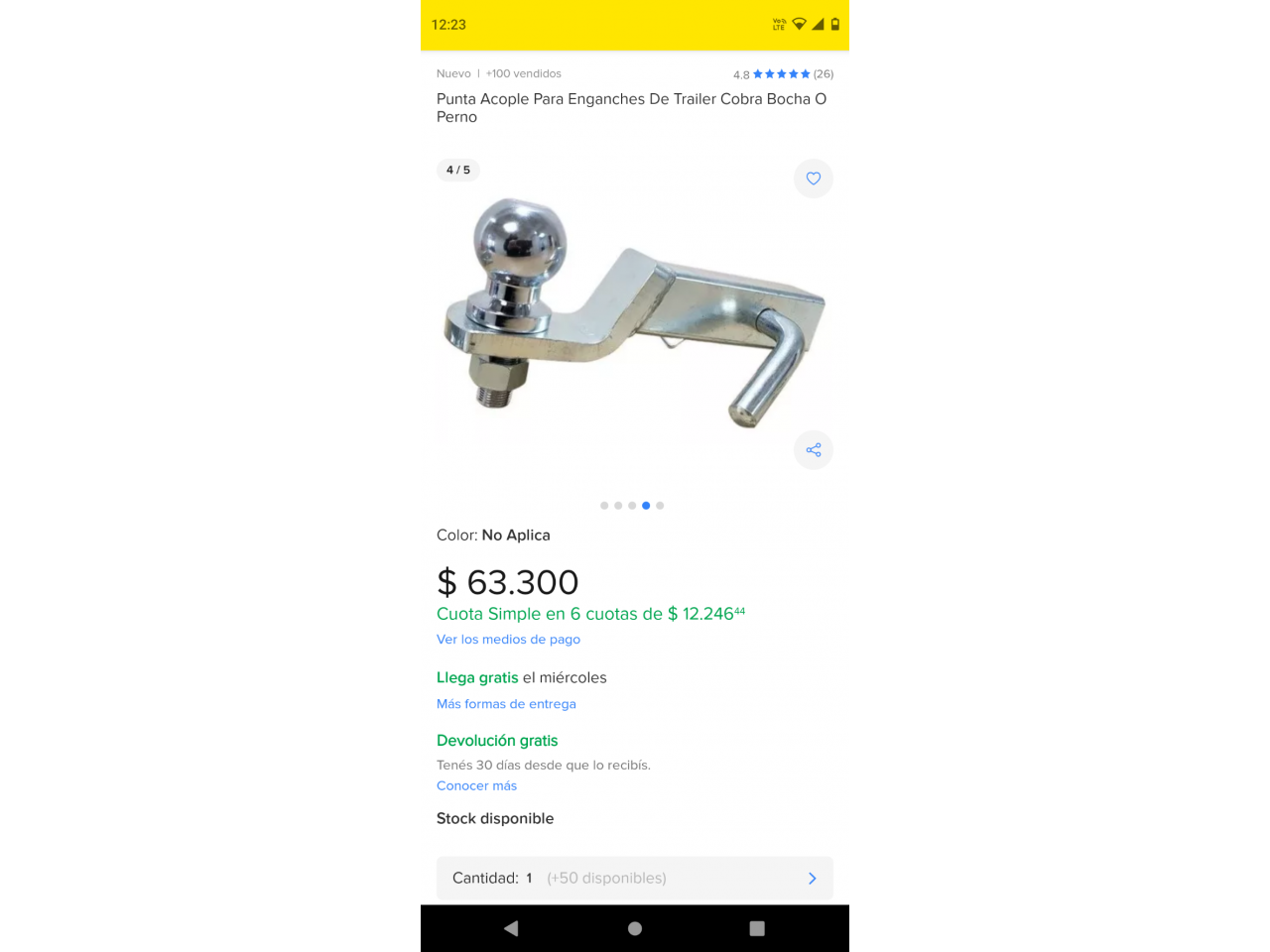Select the first image pagination dot
Image resolution: width=1270 pixels, height=952 pixels.
[604, 506]
